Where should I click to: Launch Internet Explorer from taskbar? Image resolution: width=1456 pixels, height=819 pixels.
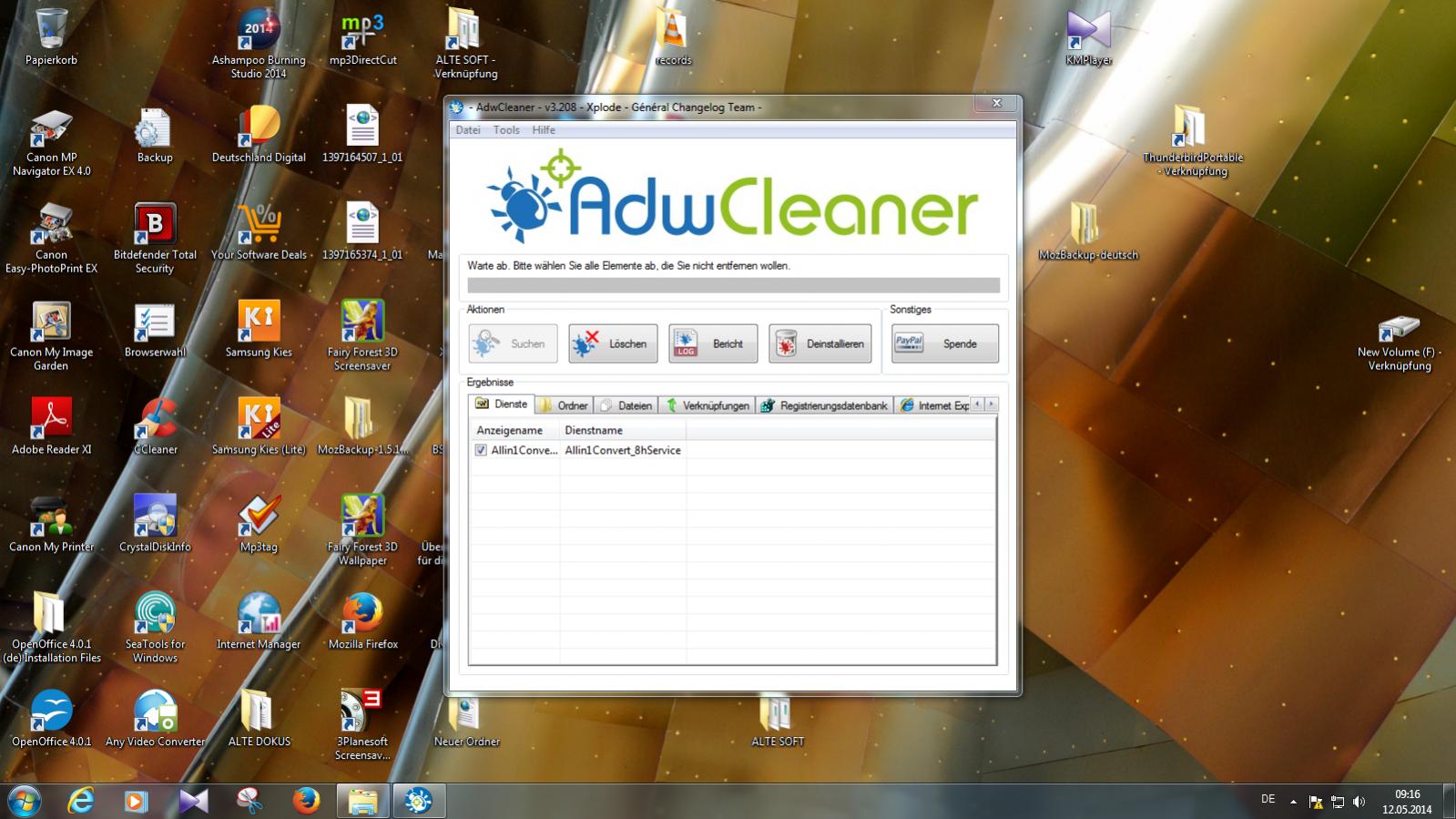81,801
